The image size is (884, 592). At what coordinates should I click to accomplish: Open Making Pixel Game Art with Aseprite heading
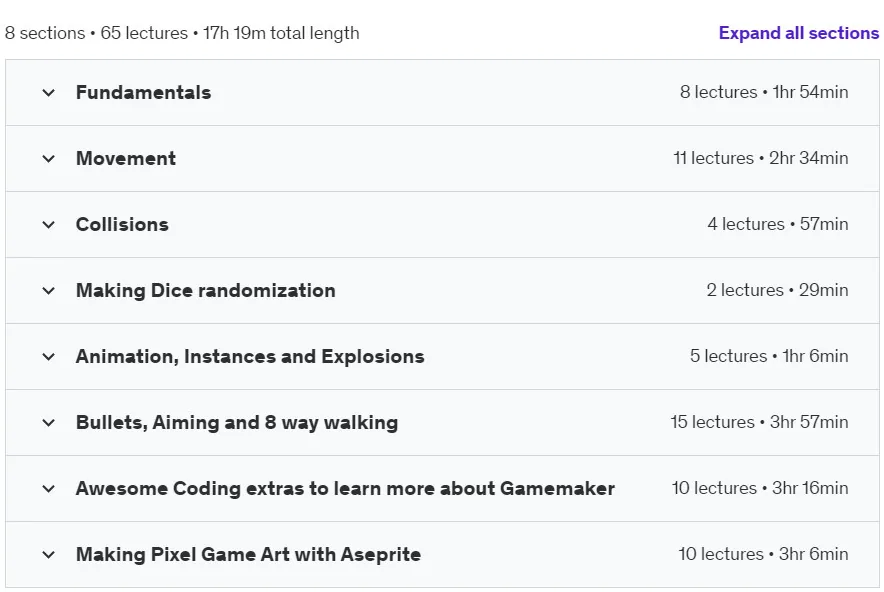point(248,554)
